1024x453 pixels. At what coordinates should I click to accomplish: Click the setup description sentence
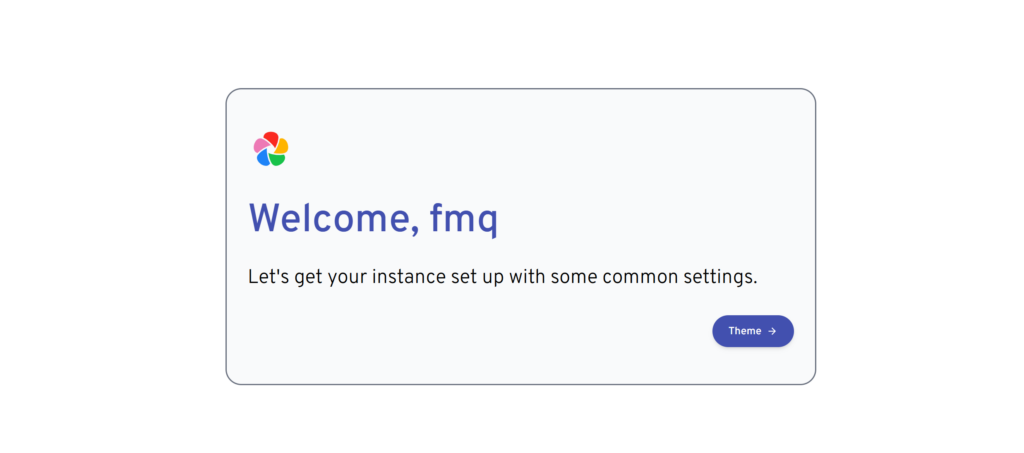[x=502, y=276]
